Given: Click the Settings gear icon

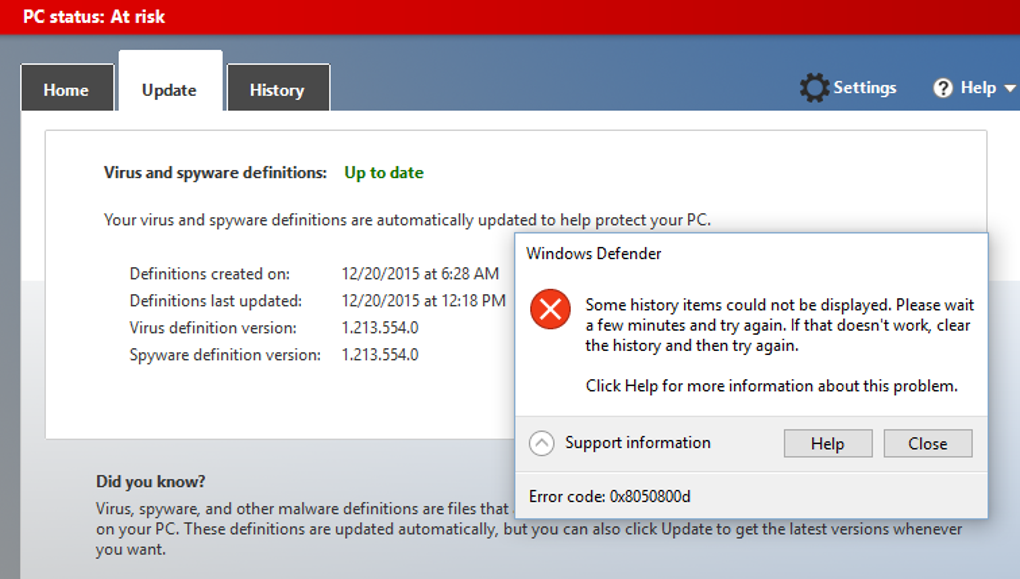Looking at the screenshot, I should tap(814, 88).
